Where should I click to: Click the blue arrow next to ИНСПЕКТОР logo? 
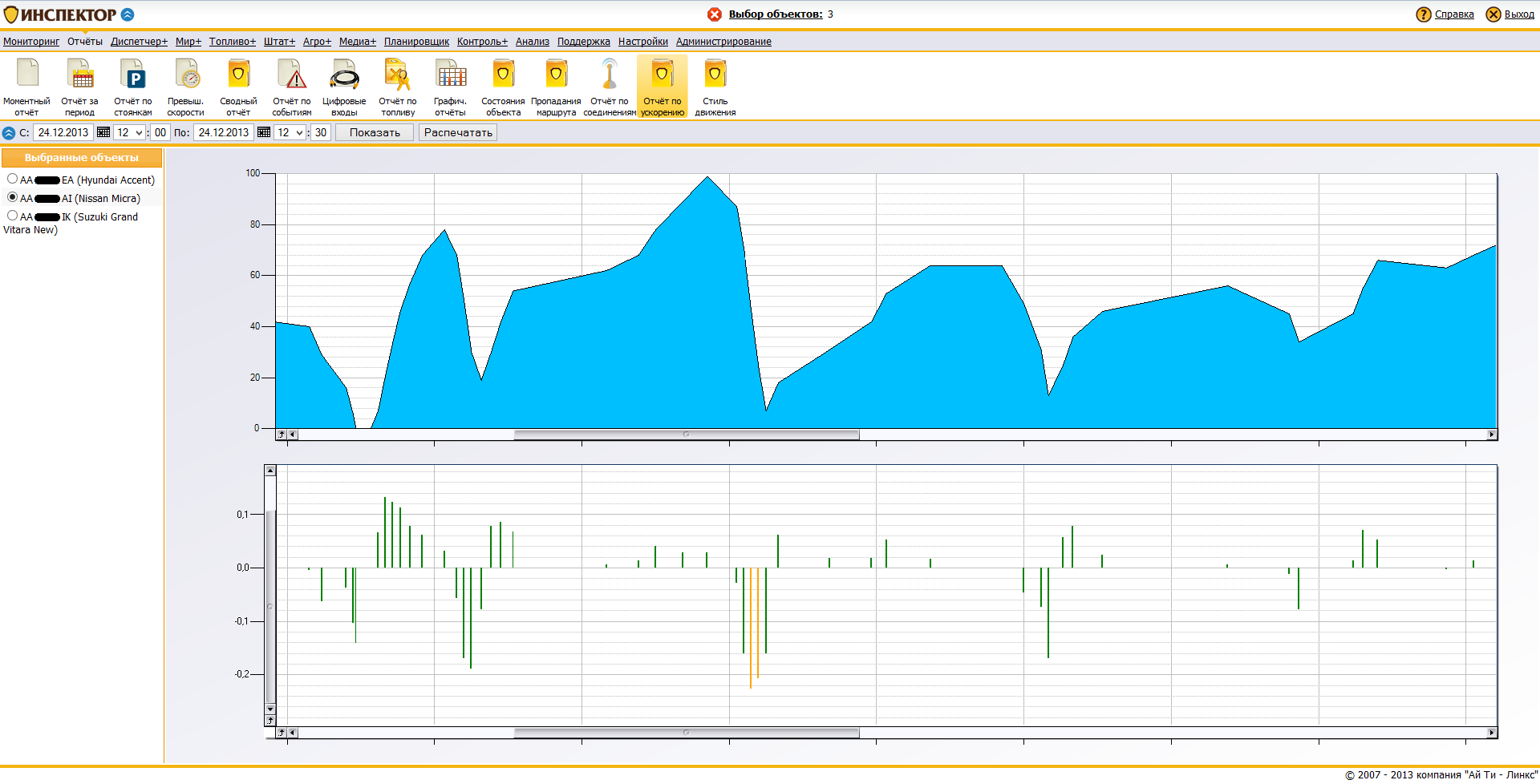(128, 14)
